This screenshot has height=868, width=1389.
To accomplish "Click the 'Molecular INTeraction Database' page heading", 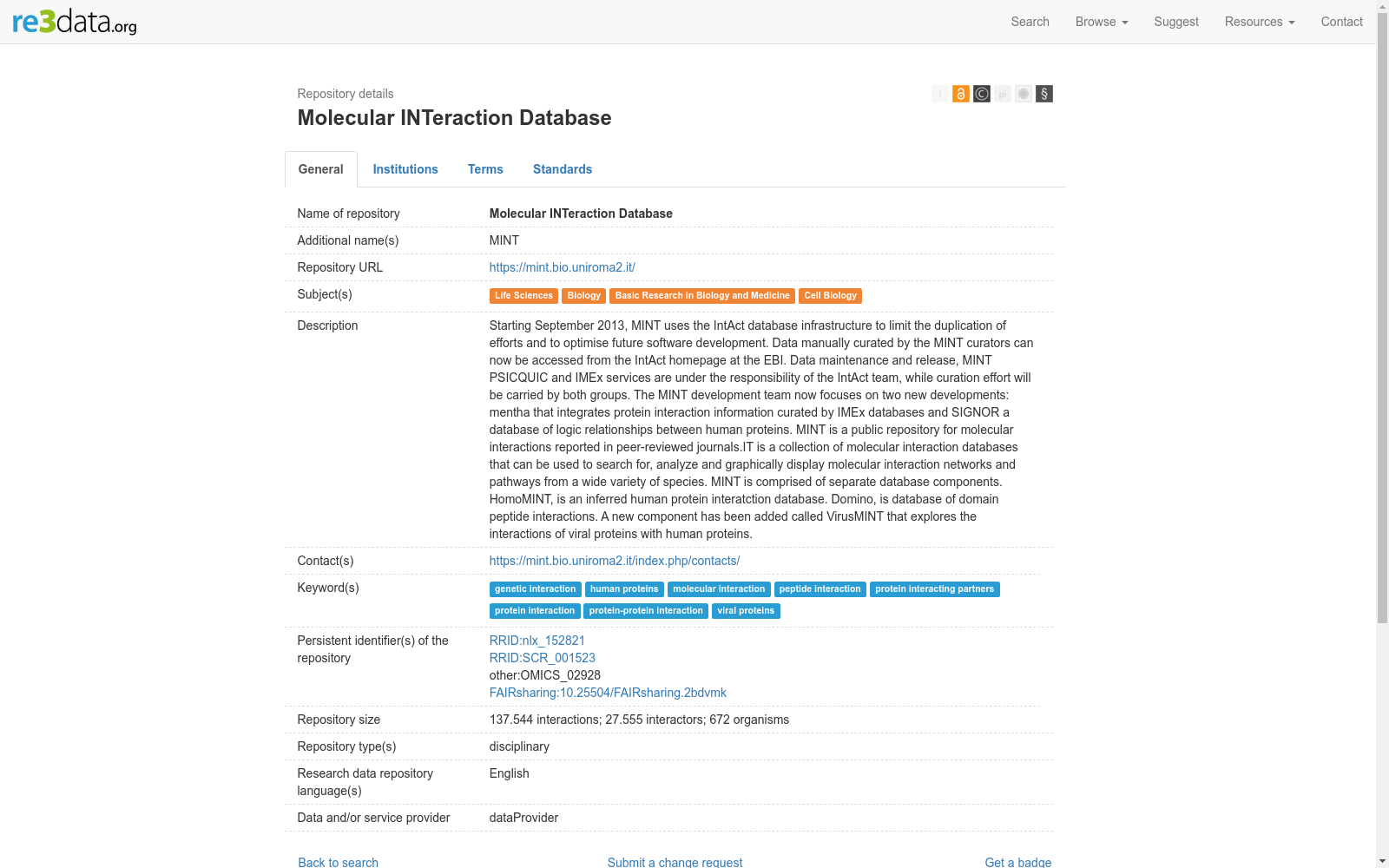I will pos(454,118).
